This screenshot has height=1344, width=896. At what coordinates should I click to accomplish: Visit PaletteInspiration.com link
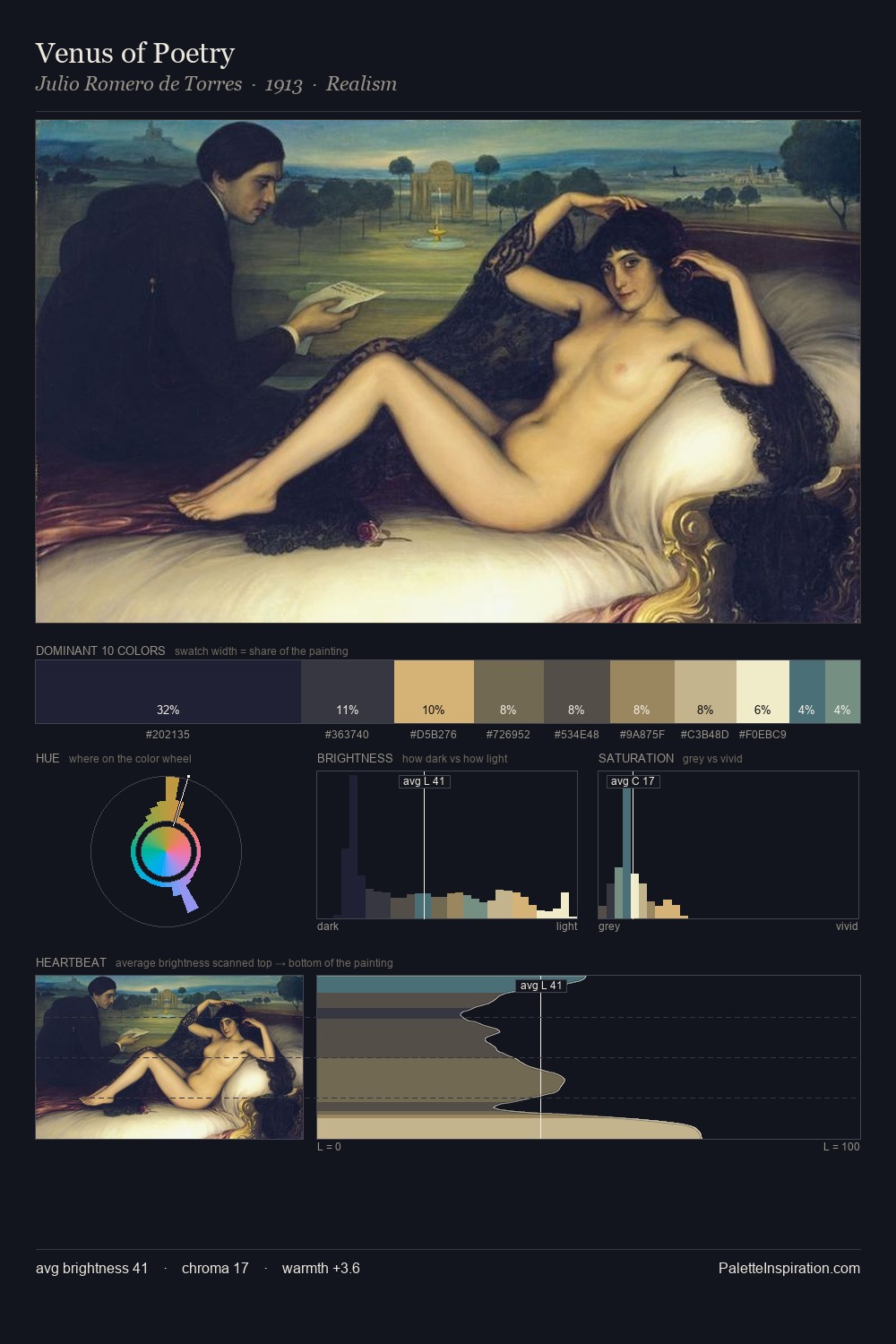click(x=789, y=1268)
